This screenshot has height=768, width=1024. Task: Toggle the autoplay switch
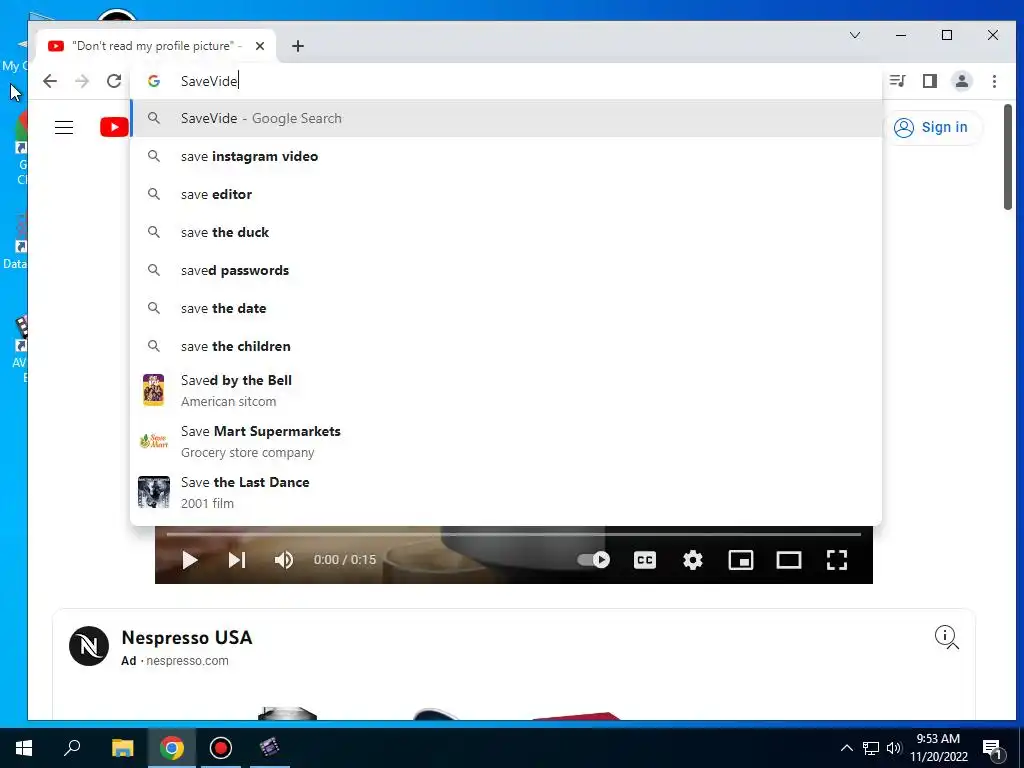coord(593,560)
